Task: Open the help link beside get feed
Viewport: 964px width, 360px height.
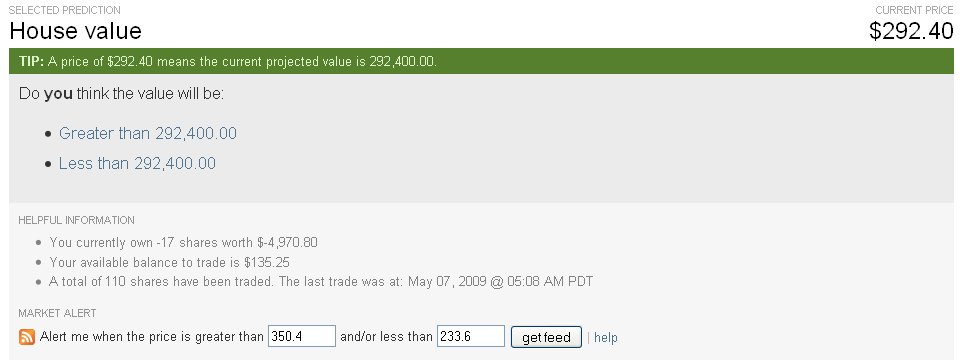Action: pyautogui.click(x=606, y=337)
